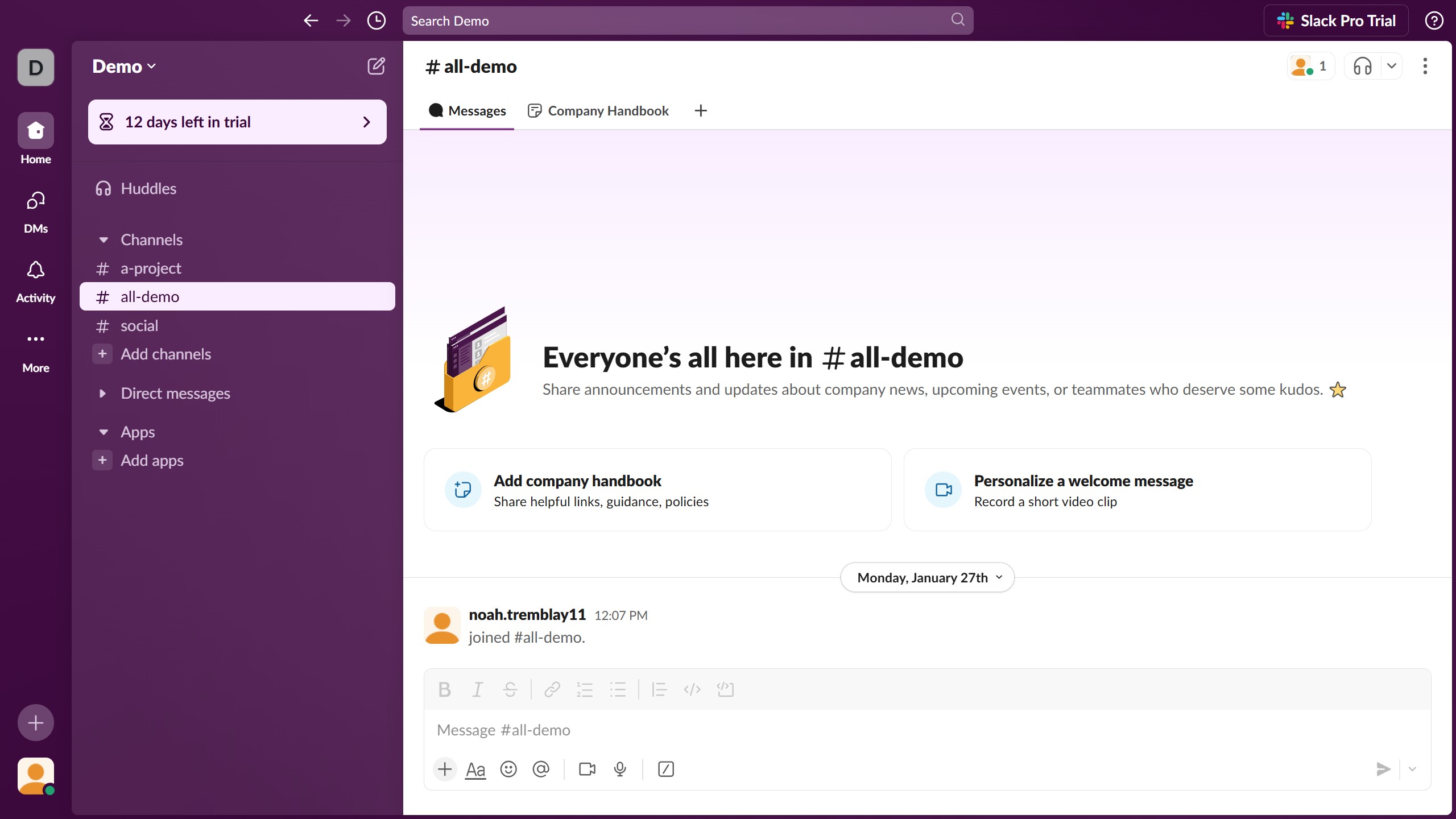Screen dimensions: 1456x819
Task: Click the mention @ icon
Action: click(x=540, y=769)
